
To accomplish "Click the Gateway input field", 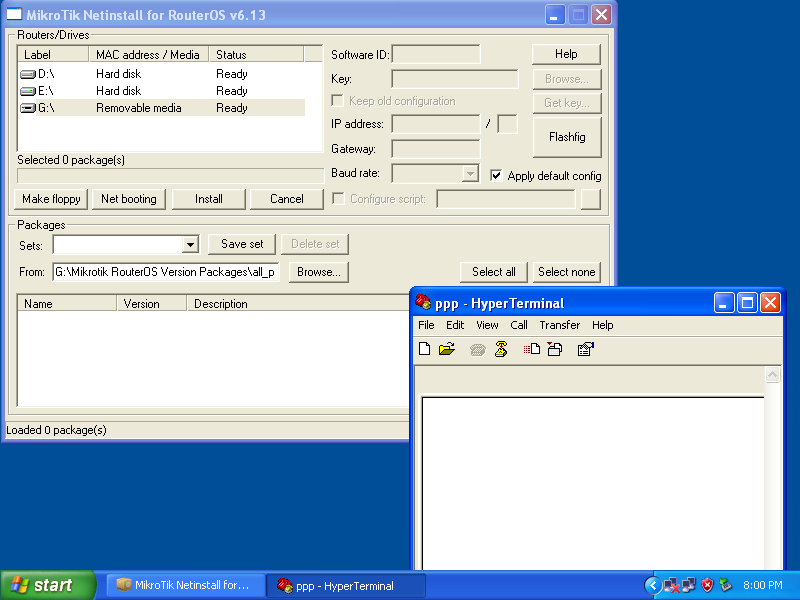I will pos(436,149).
